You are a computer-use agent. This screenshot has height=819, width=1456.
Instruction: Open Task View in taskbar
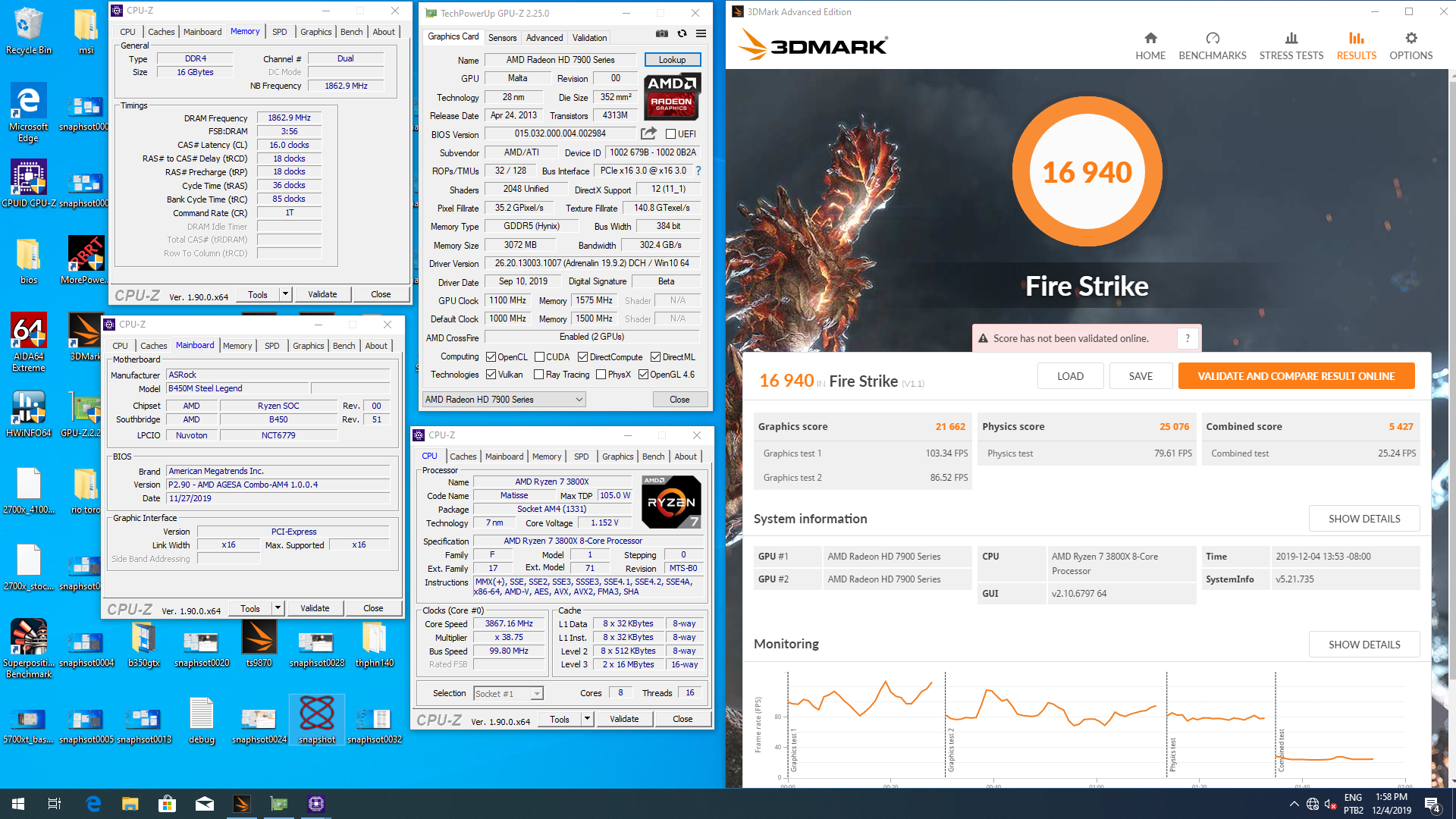55,804
